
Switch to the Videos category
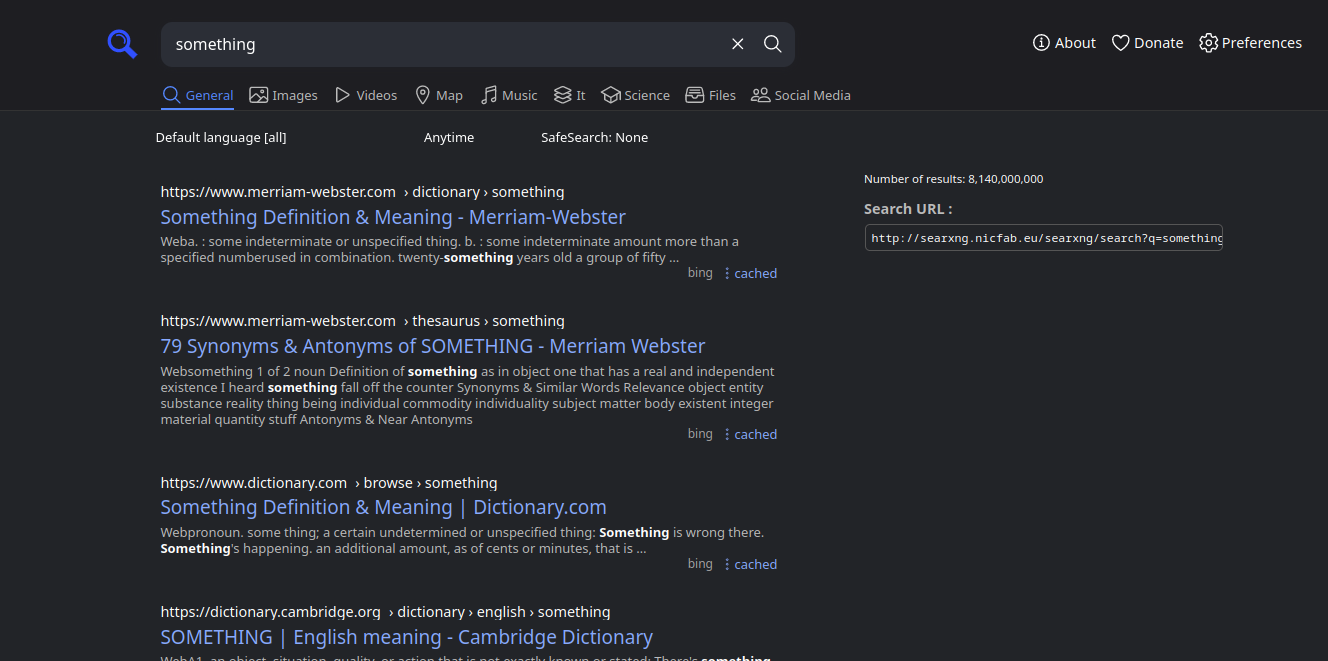pyautogui.click(x=366, y=95)
